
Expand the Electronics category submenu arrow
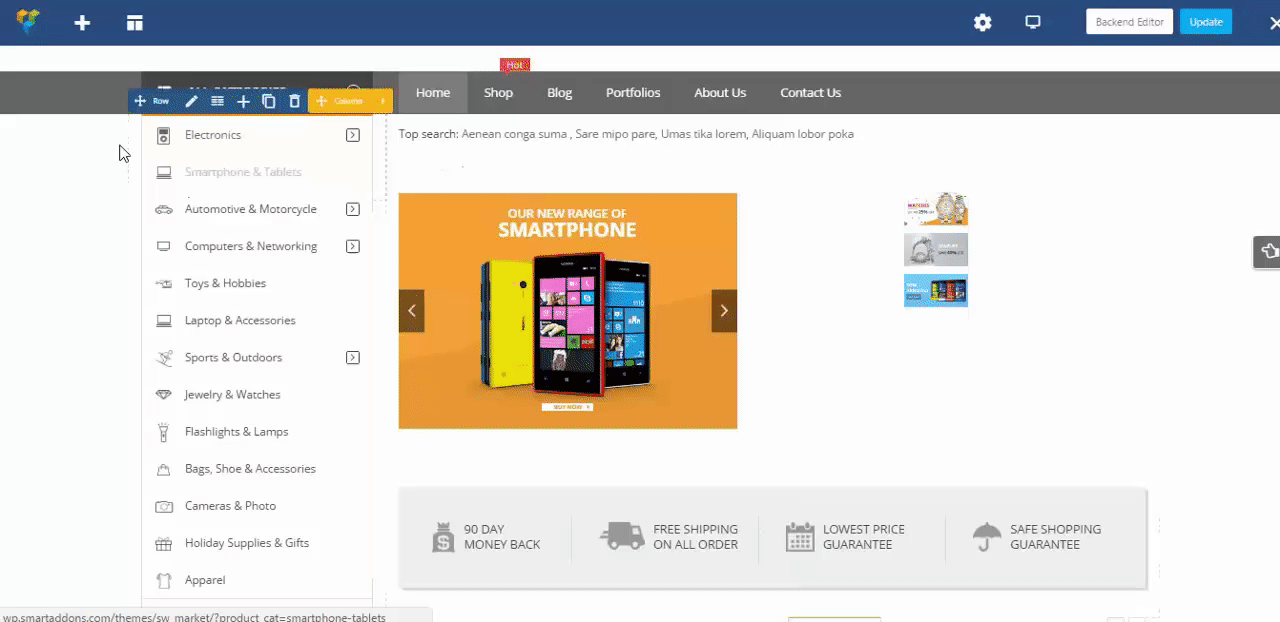click(353, 135)
